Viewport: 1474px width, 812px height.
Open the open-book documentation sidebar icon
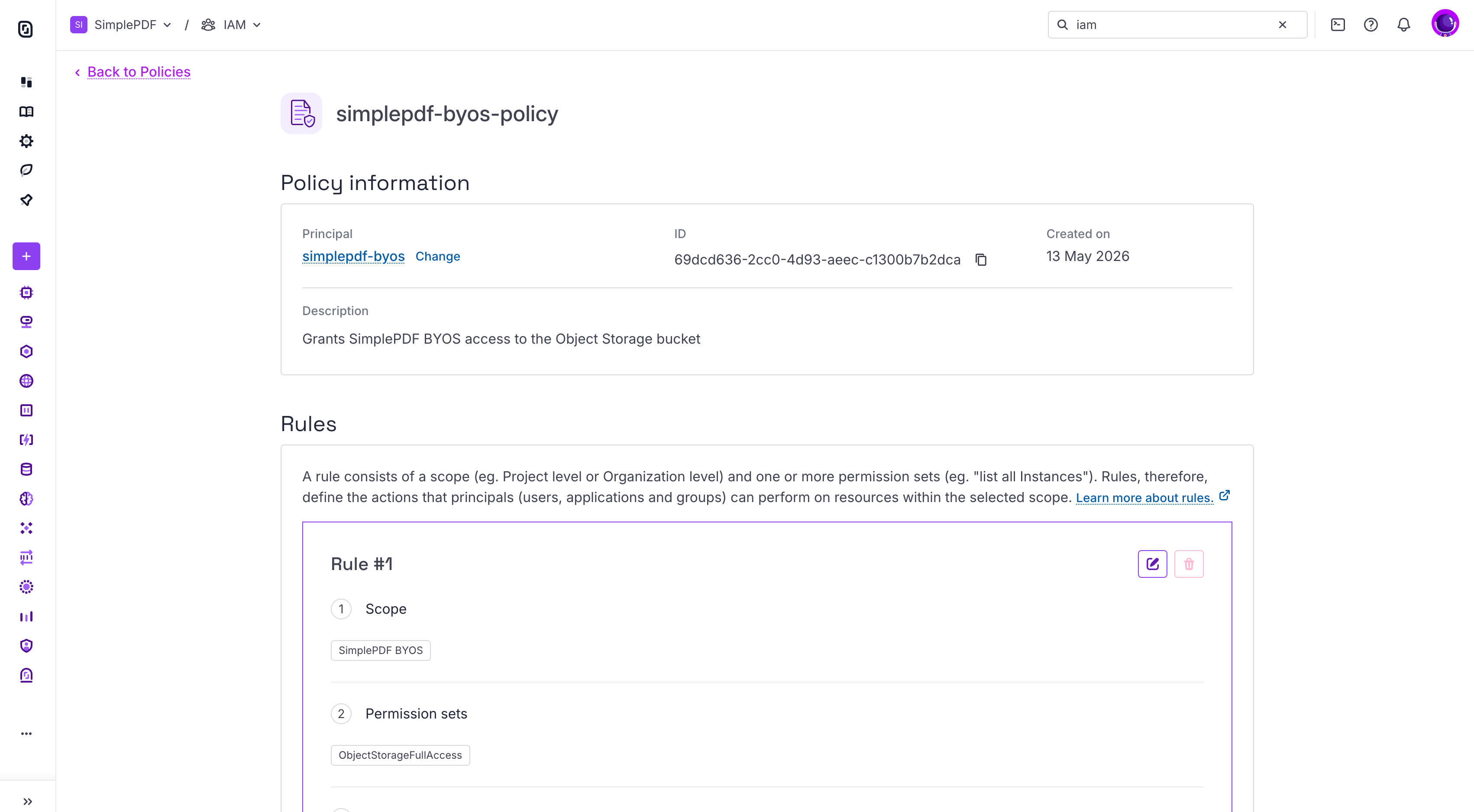(x=26, y=112)
